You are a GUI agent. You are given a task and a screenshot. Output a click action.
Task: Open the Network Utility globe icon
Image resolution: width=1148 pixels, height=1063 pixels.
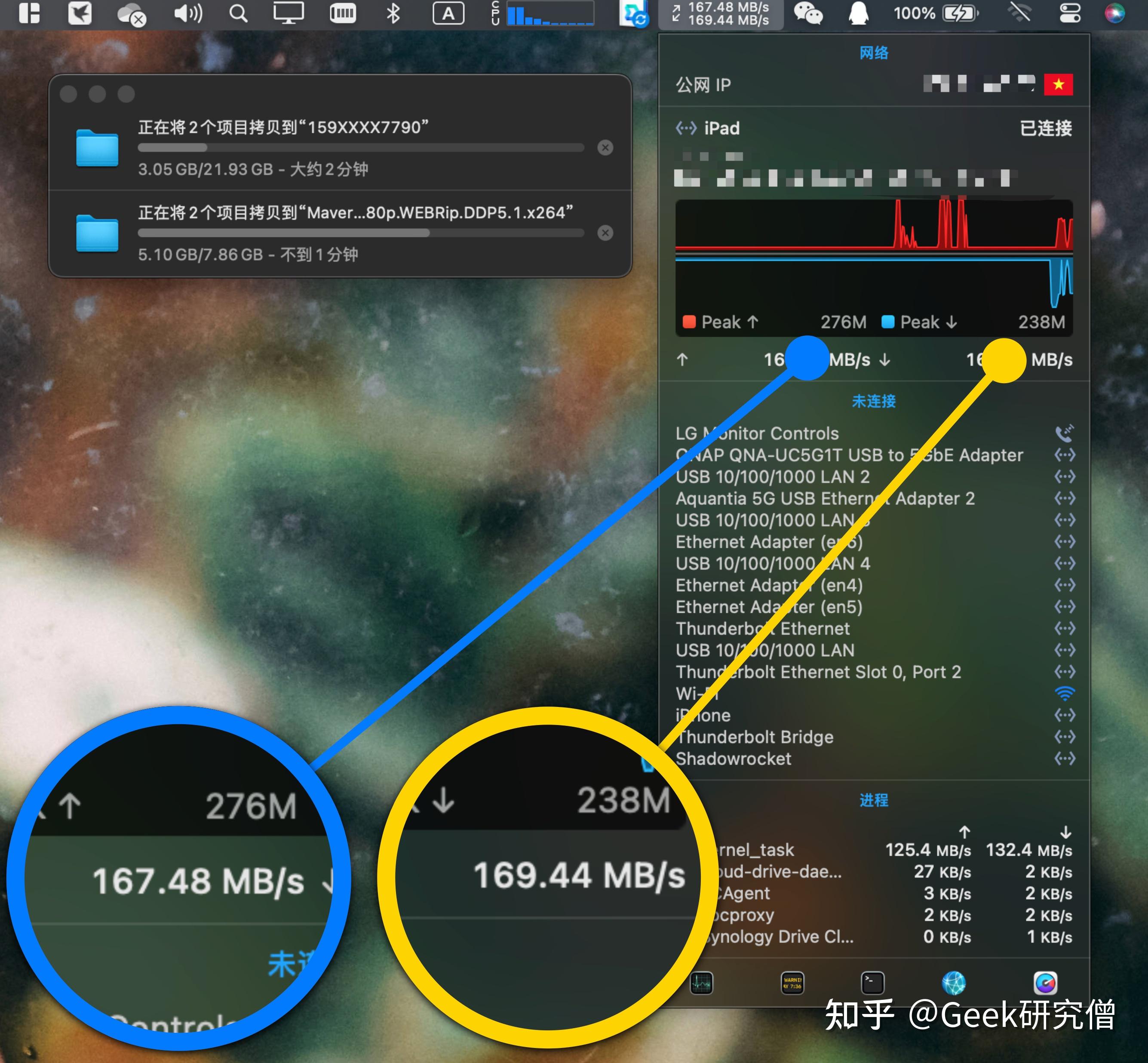pyautogui.click(x=953, y=983)
